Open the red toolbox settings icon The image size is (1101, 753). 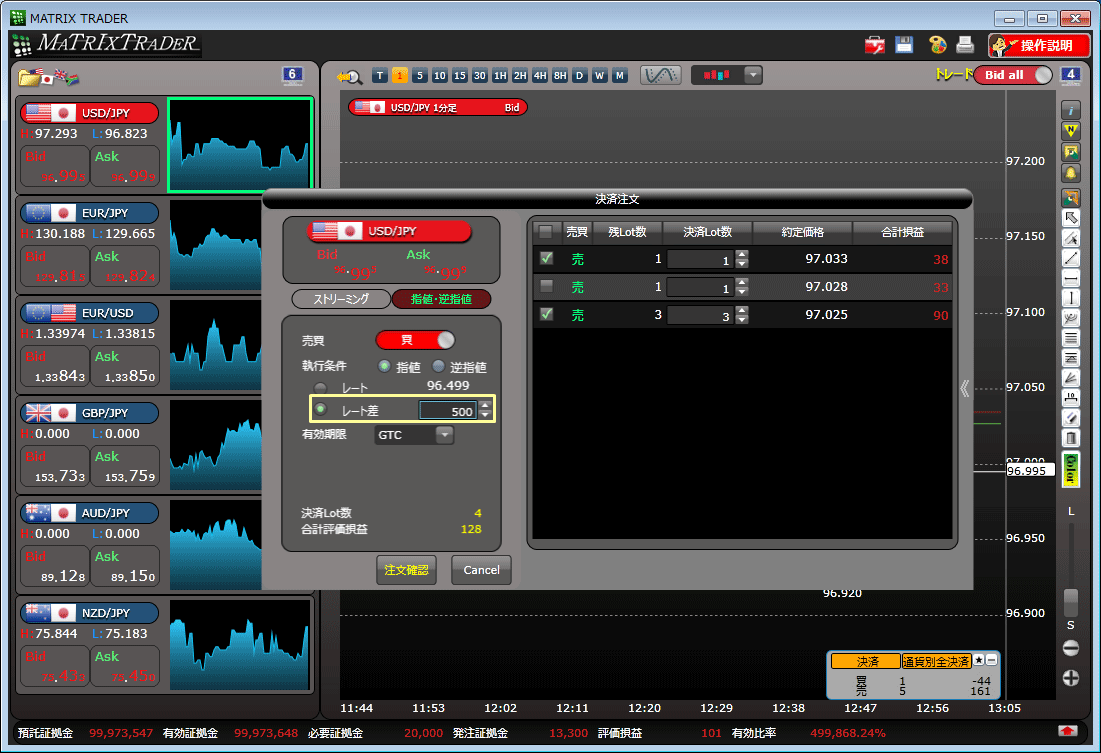tap(875, 45)
